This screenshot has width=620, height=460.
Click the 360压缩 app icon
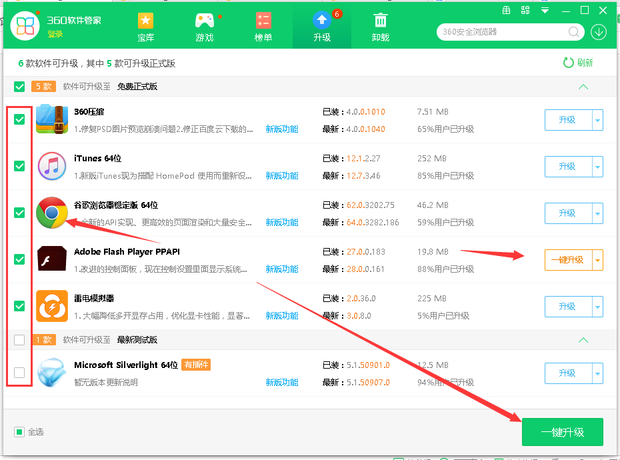click(52, 119)
